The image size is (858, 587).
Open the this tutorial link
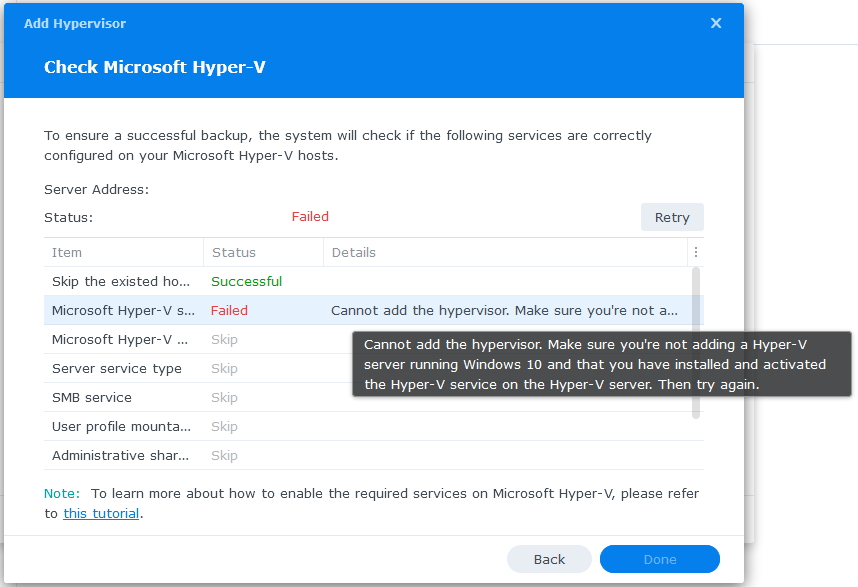[x=101, y=514]
